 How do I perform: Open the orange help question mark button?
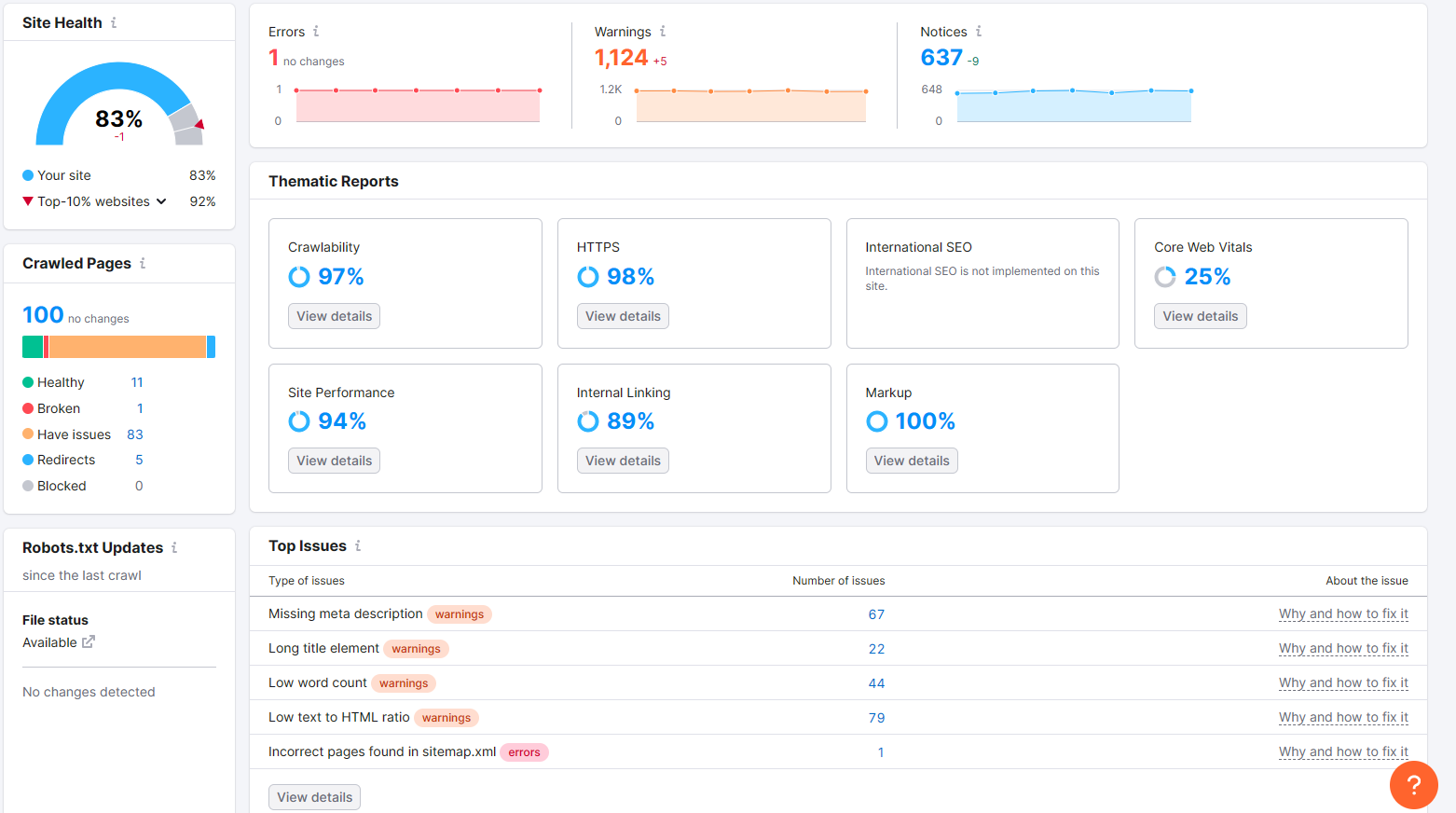1413,785
